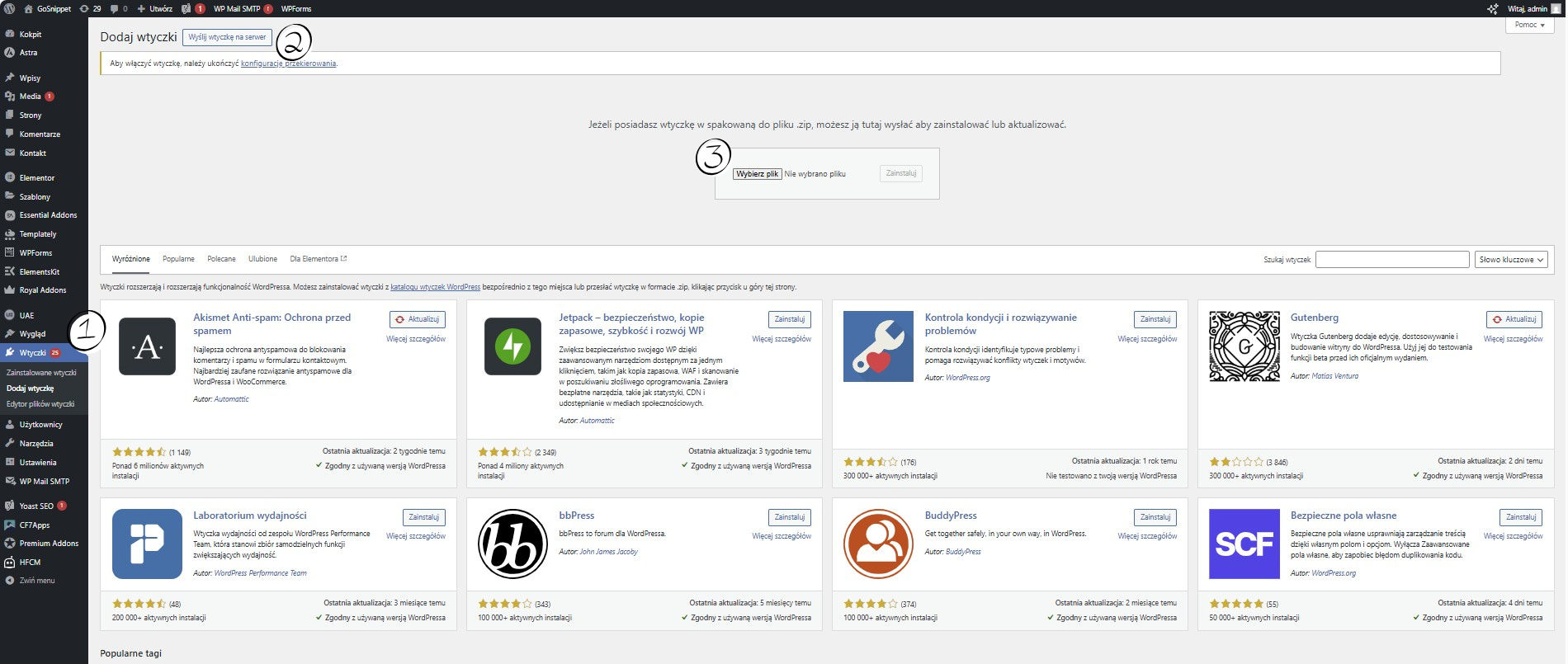Switch to the Popularne tab
This screenshot has width=1568, height=664.
pos(178,259)
